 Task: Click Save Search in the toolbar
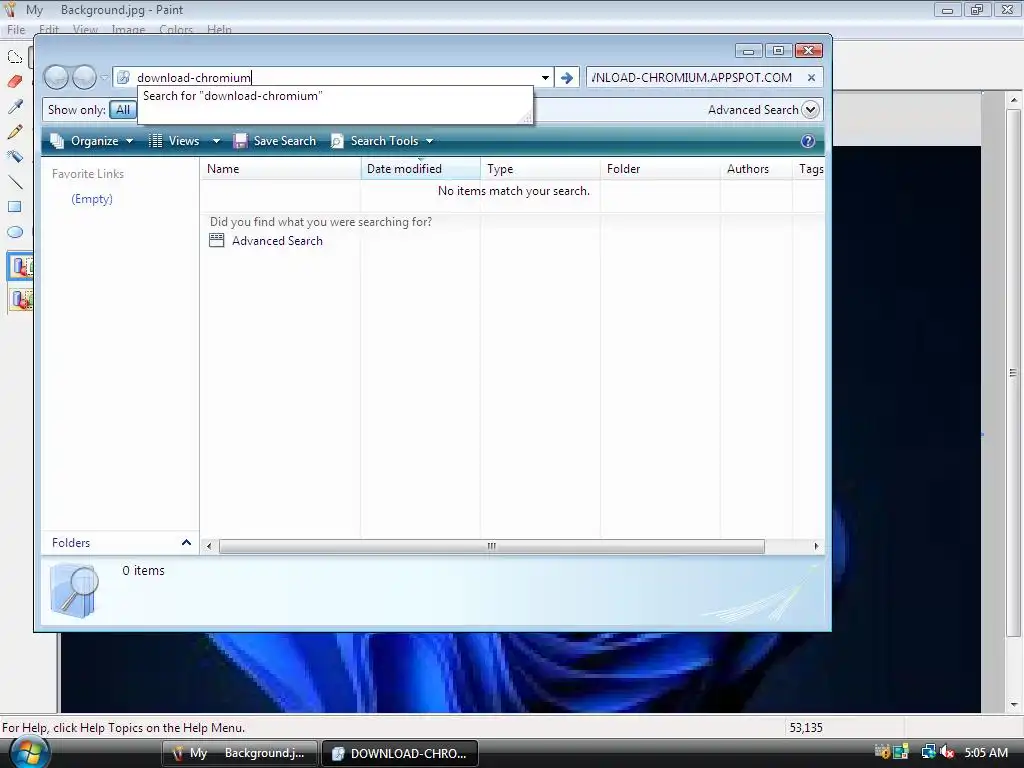(275, 141)
